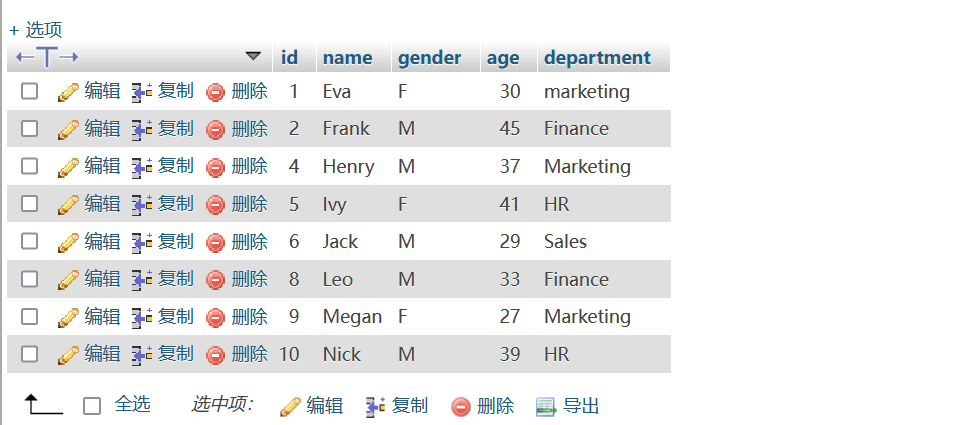Image resolution: width=953 pixels, height=425 pixels.
Task: Click the Marketing cell in Megan's row
Action: pyautogui.click(x=587, y=316)
